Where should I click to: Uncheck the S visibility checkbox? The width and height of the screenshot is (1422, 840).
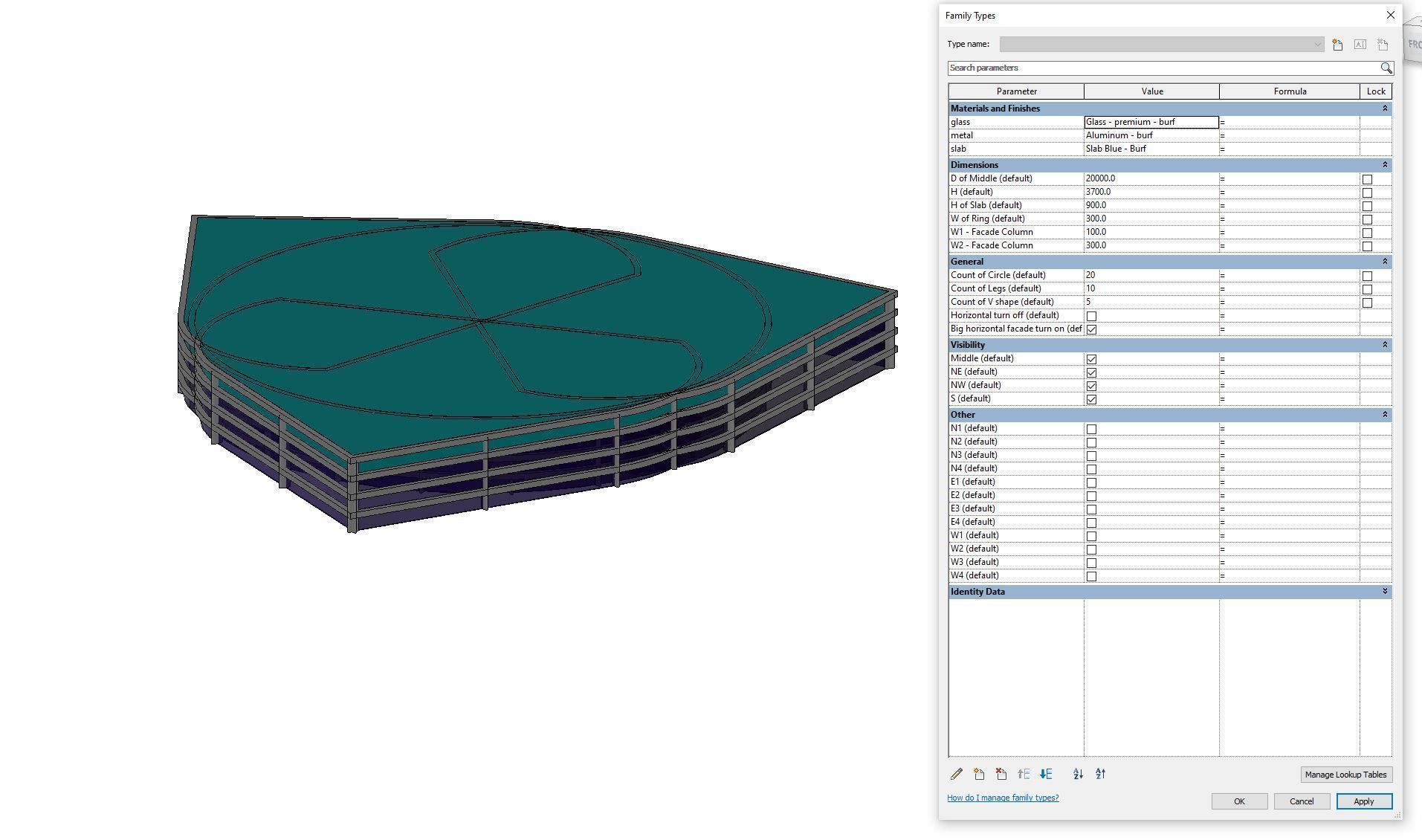[x=1091, y=399]
